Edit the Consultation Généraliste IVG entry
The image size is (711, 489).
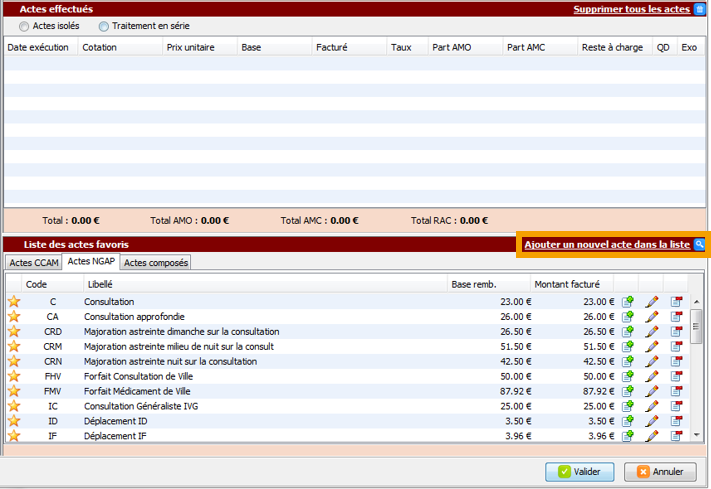[652, 406]
